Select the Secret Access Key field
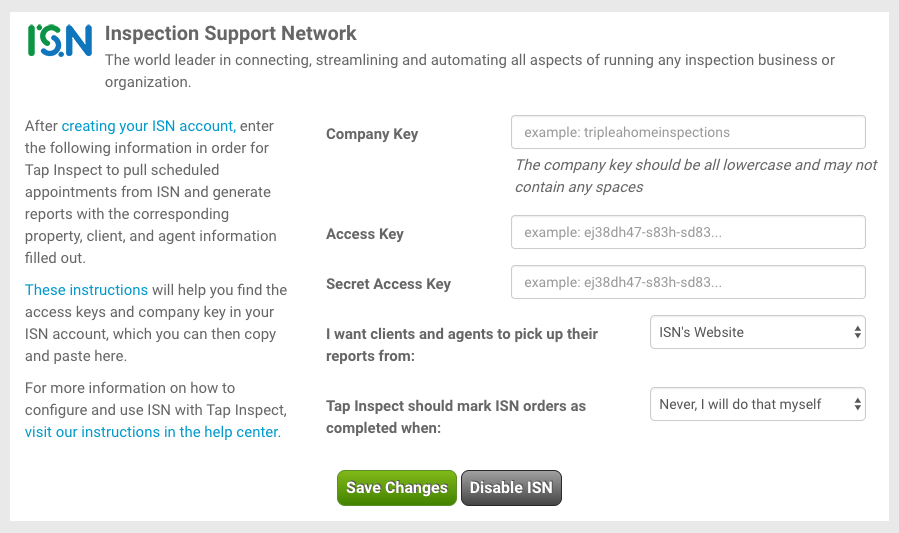 click(688, 282)
